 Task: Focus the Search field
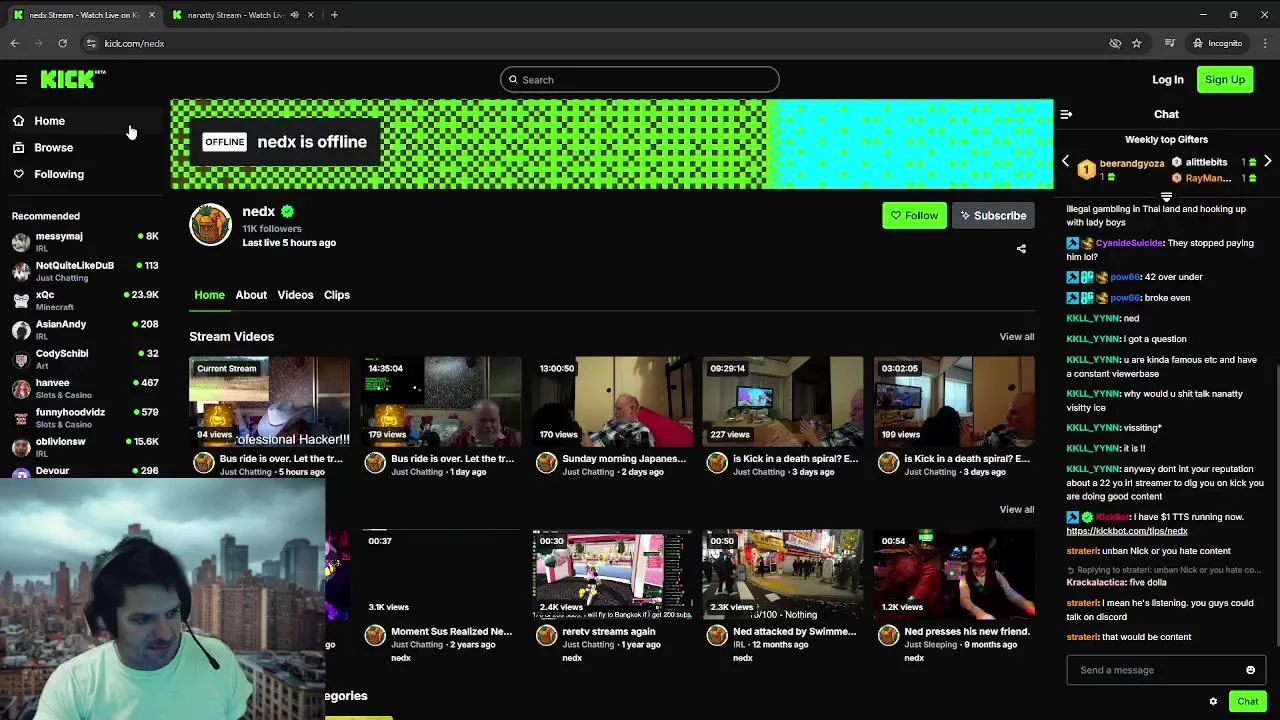click(640, 80)
